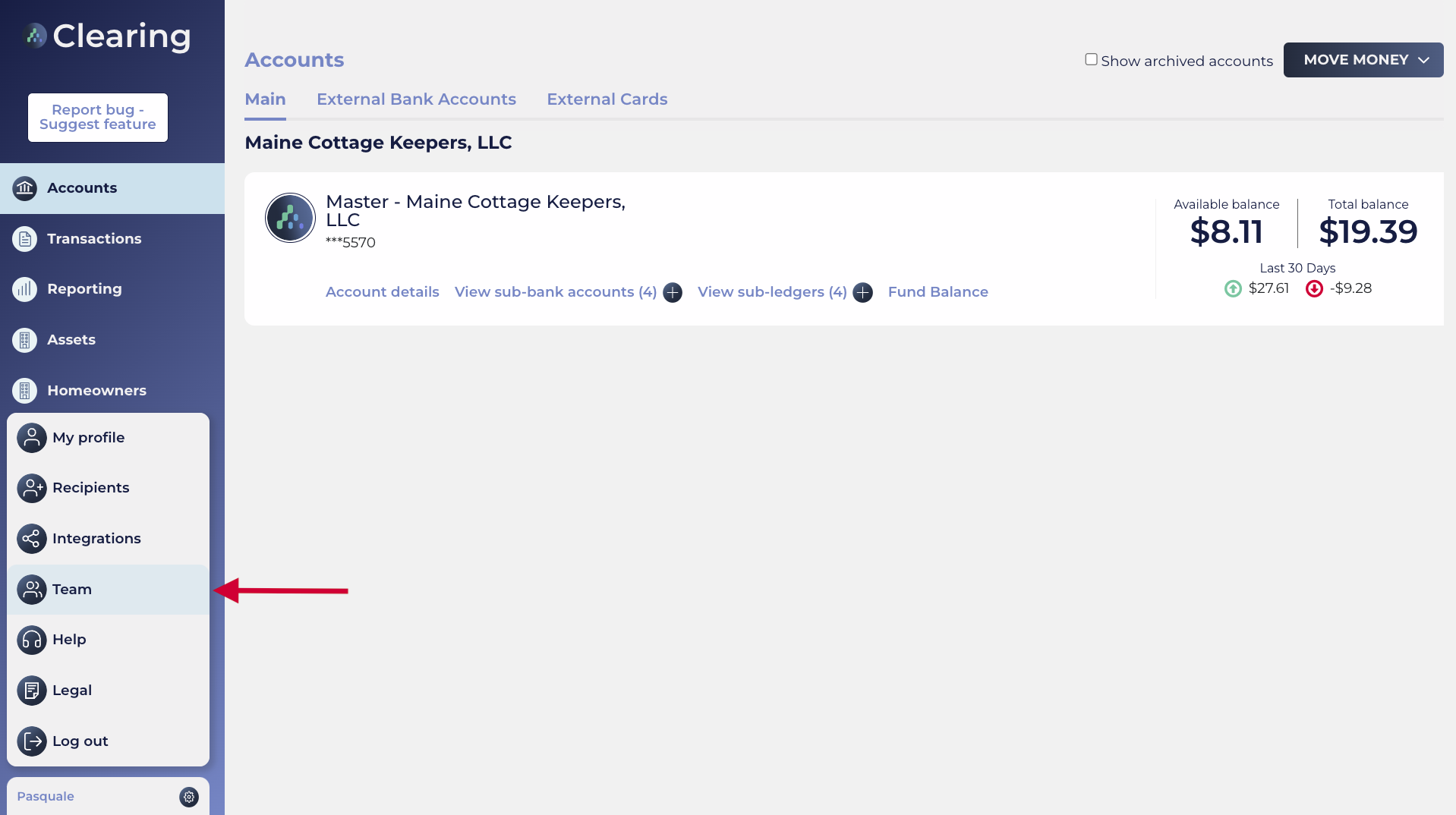
Task: Click the Team people icon
Action: (32, 590)
